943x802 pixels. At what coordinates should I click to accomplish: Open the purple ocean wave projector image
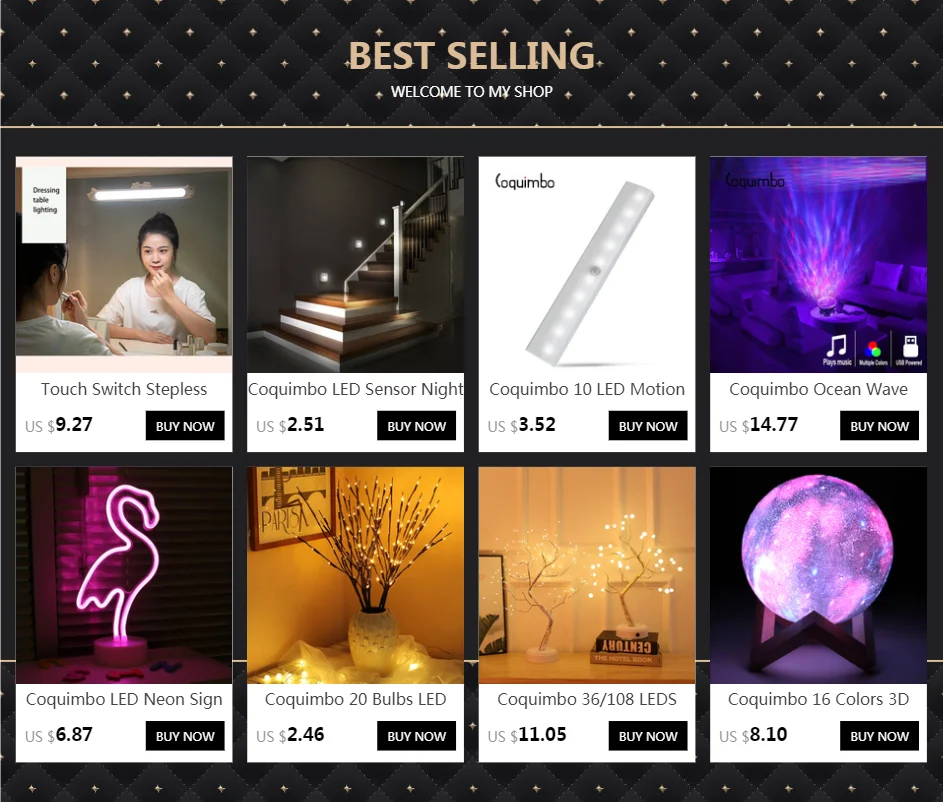818,265
